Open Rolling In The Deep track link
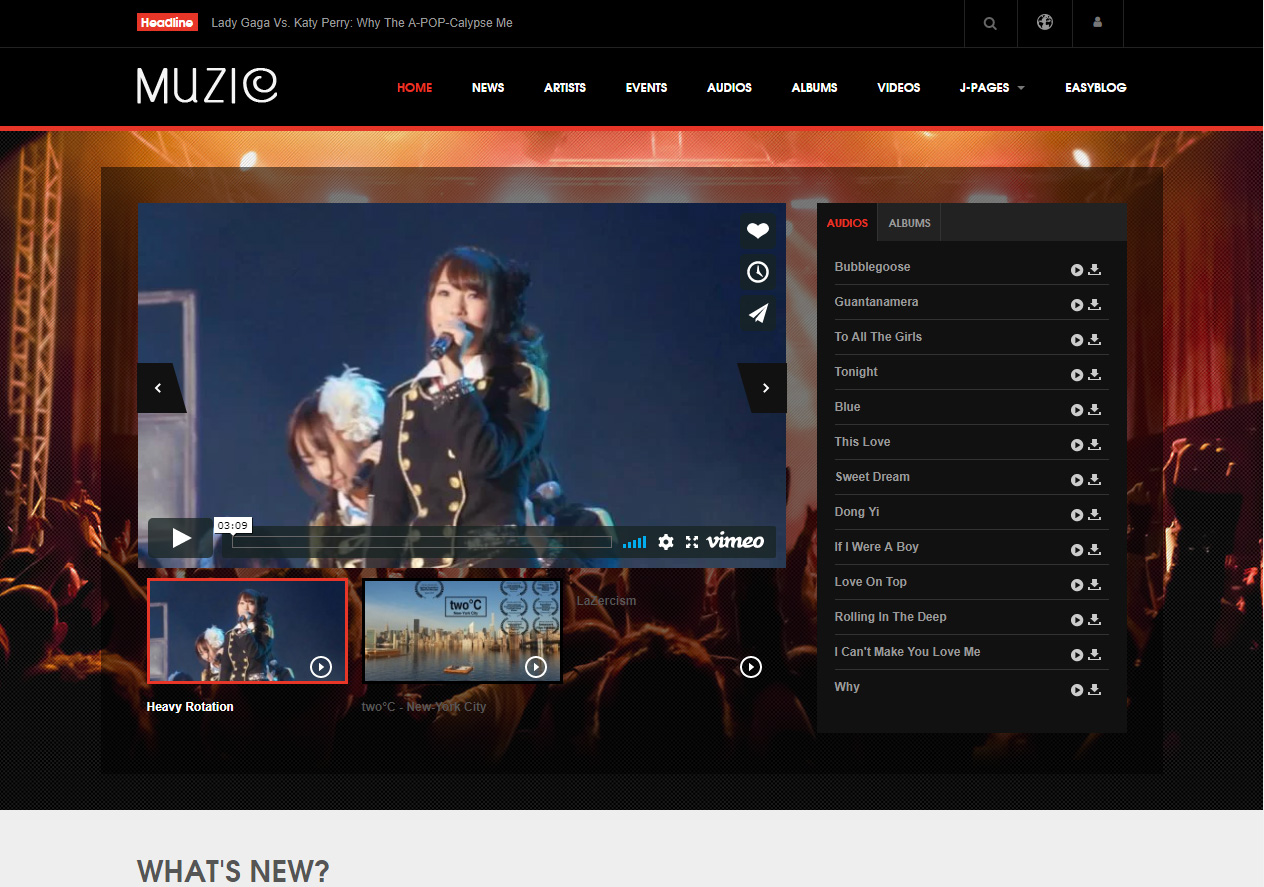 [890, 617]
